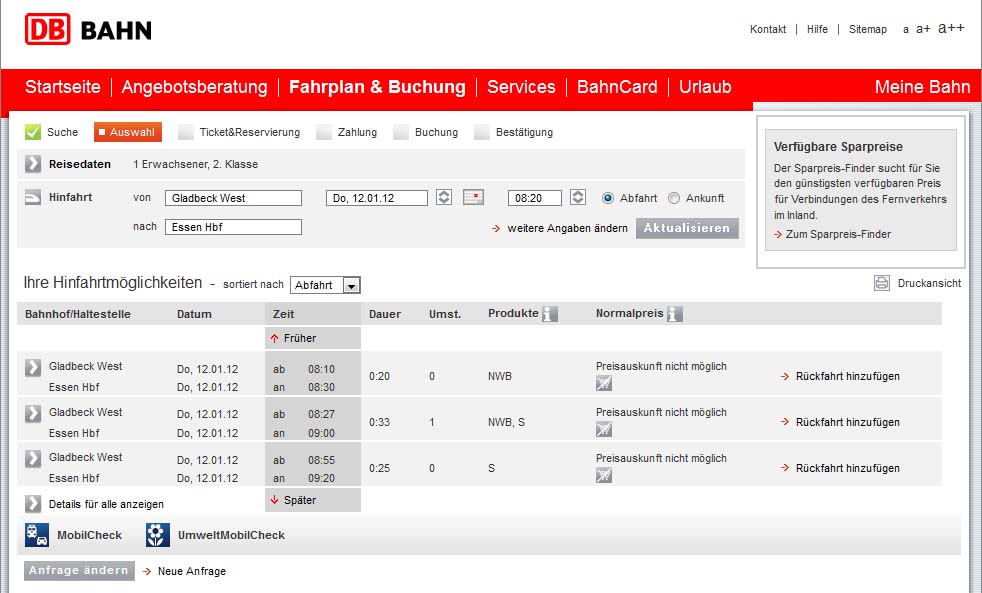Expand details for the 08:10 connection
Screen dimensions: 982x593
(33, 367)
